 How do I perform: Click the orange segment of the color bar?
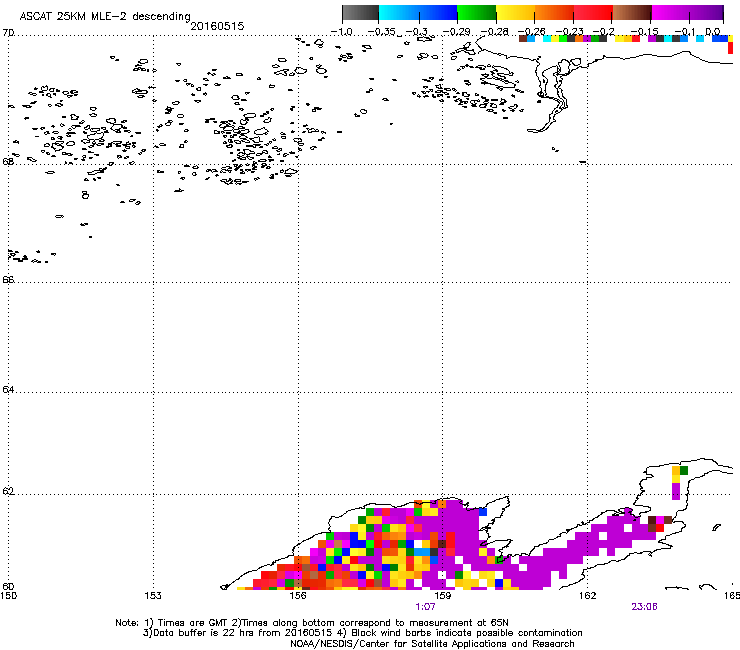[x=554, y=13]
